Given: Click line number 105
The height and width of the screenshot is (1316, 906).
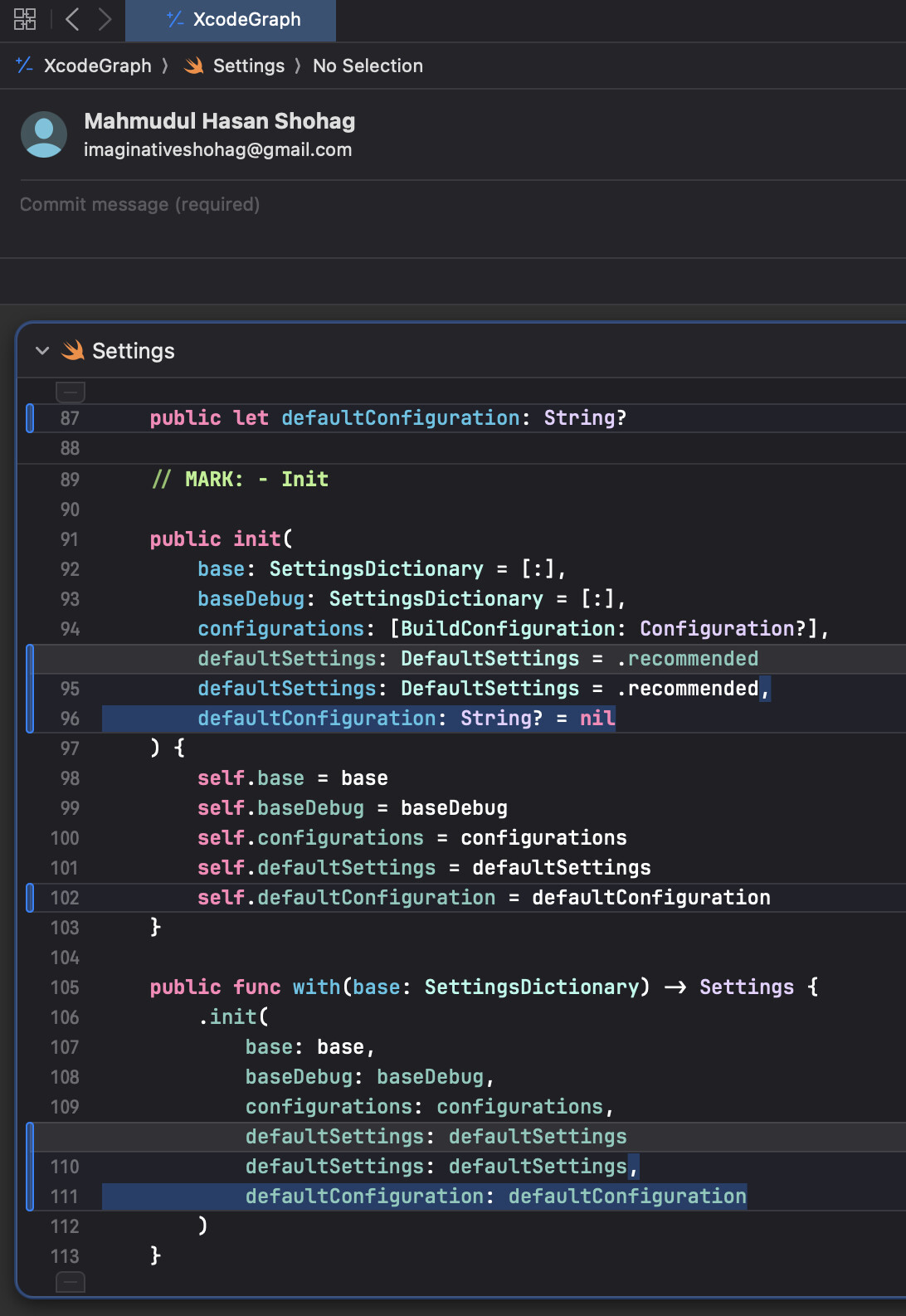Looking at the screenshot, I should tap(65, 987).
